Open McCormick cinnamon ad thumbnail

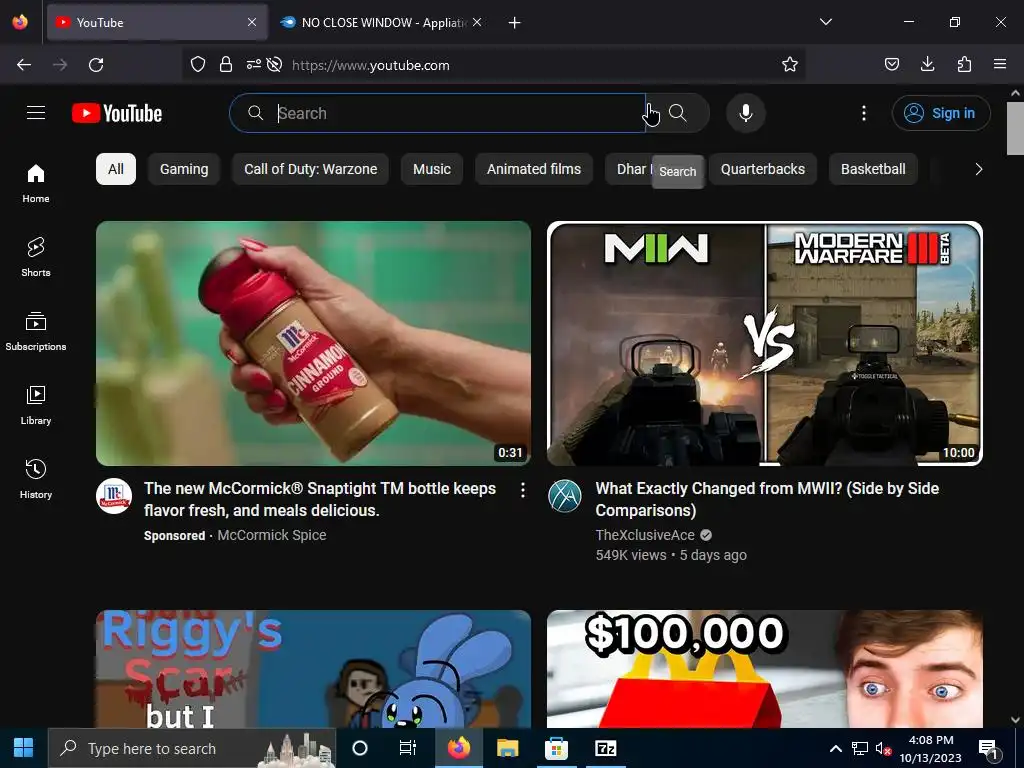point(313,343)
